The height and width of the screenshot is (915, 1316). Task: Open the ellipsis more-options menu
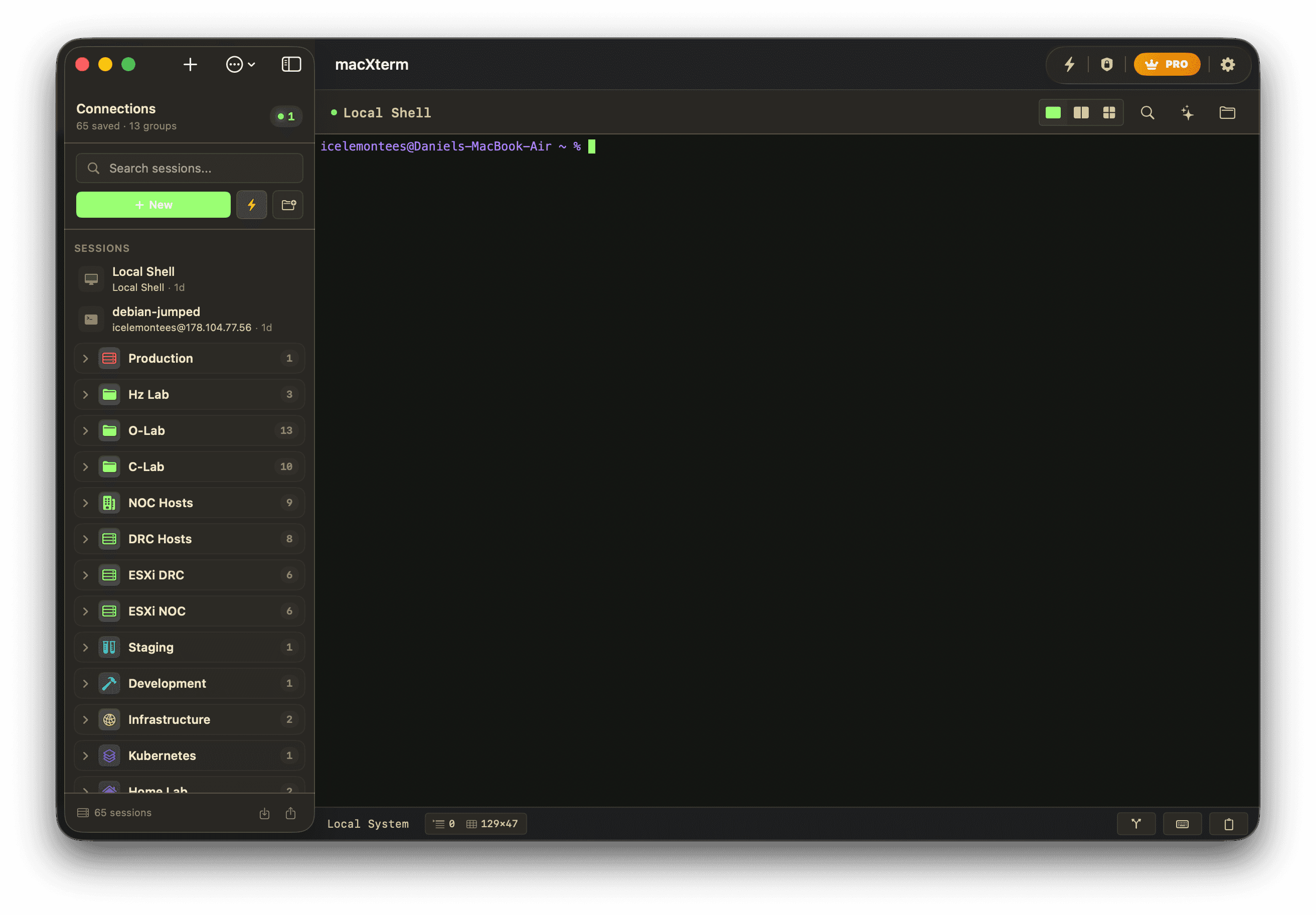(x=240, y=64)
